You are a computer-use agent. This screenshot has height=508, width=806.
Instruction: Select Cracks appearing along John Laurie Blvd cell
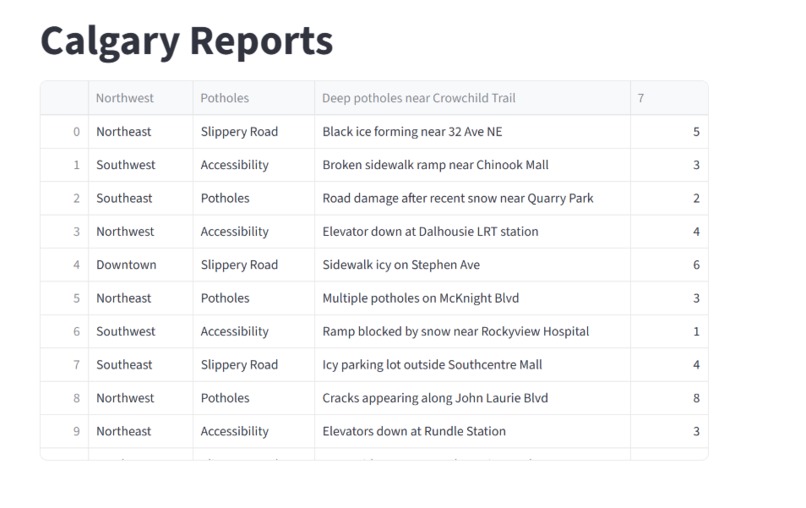472,398
